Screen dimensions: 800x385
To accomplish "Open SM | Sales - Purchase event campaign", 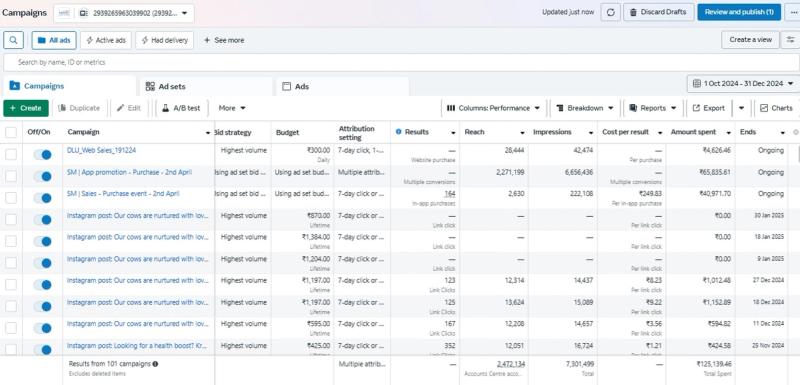I will coord(123,194).
